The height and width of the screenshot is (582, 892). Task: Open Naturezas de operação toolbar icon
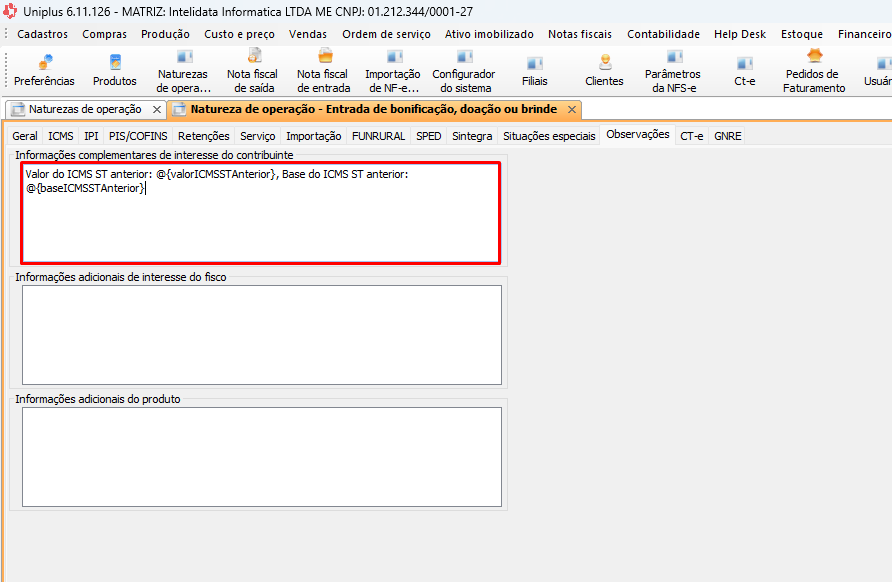click(x=183, y=72)
